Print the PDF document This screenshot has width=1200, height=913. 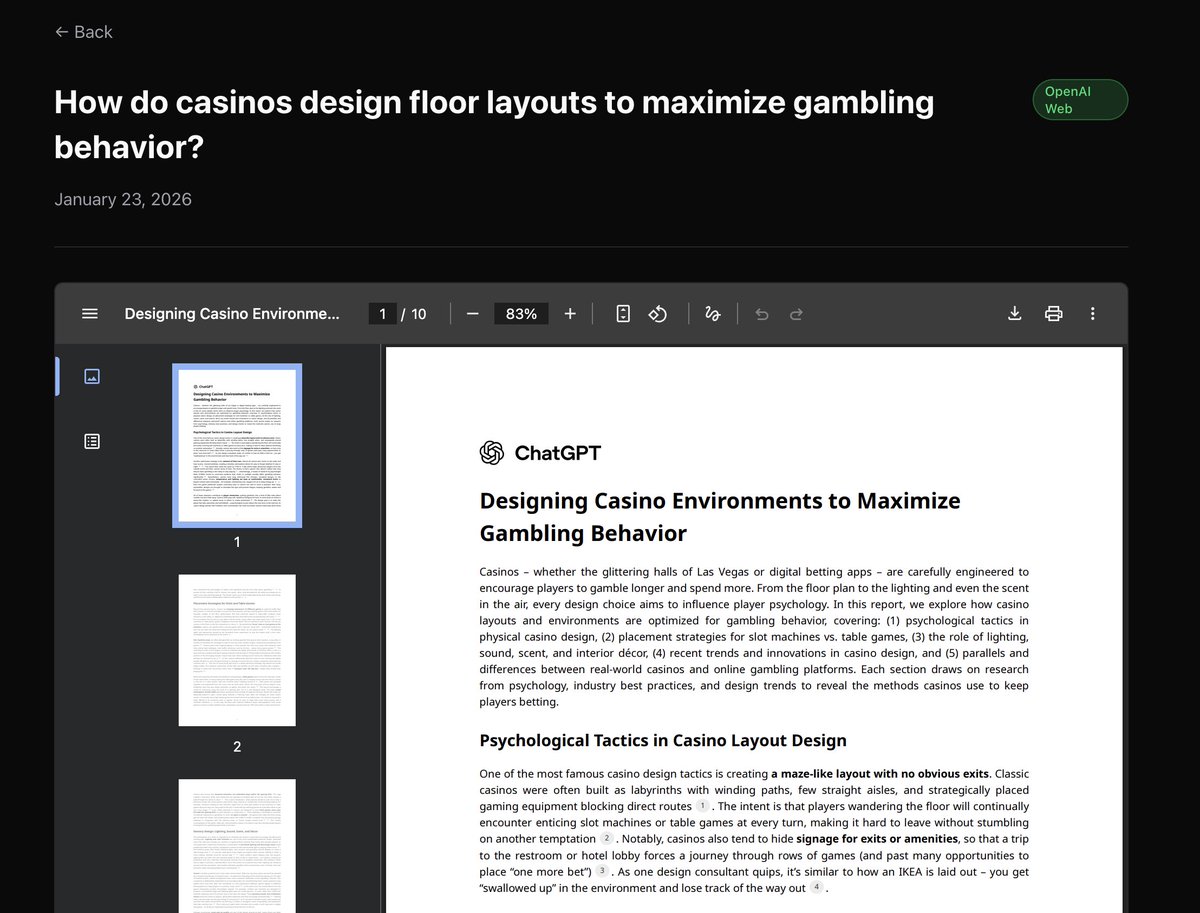1053,314
